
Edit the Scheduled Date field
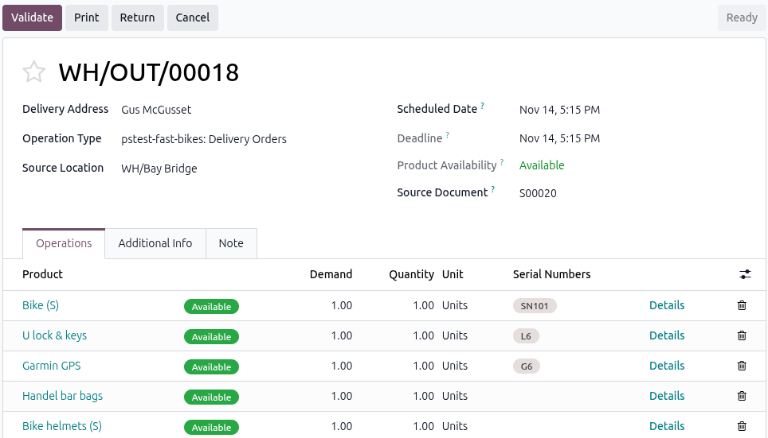[573, 110]
